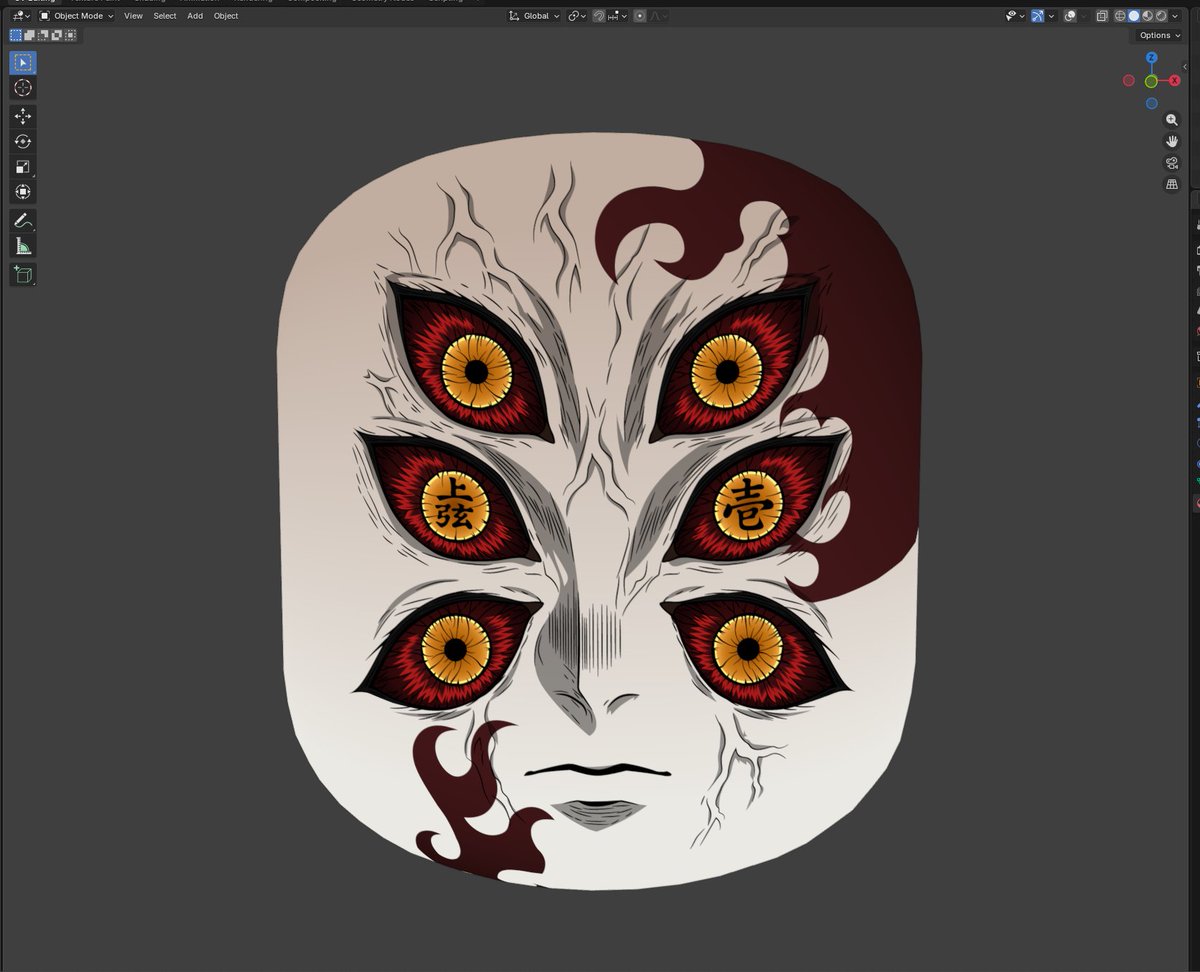Set selection mode to New (first icon)
The image size is (1200, 972).
(x=15, y=35)
